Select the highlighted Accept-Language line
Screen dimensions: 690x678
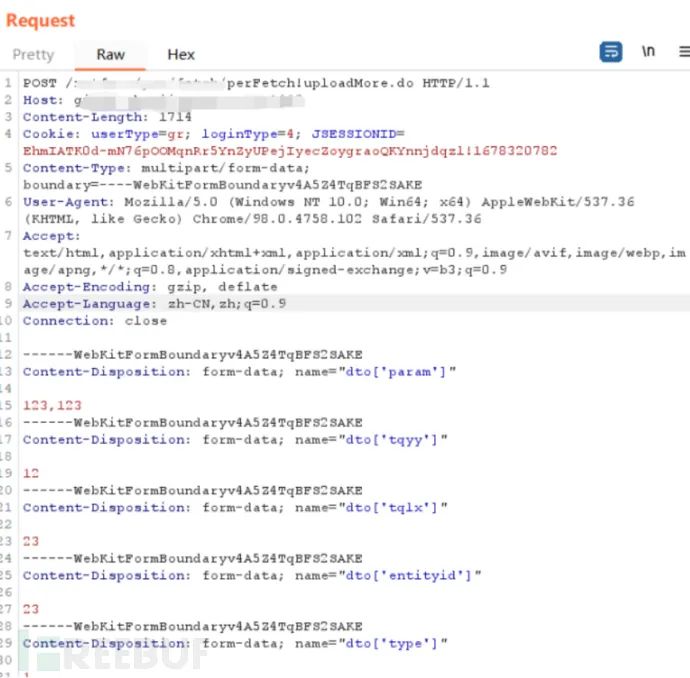click(x=154, y=304)
